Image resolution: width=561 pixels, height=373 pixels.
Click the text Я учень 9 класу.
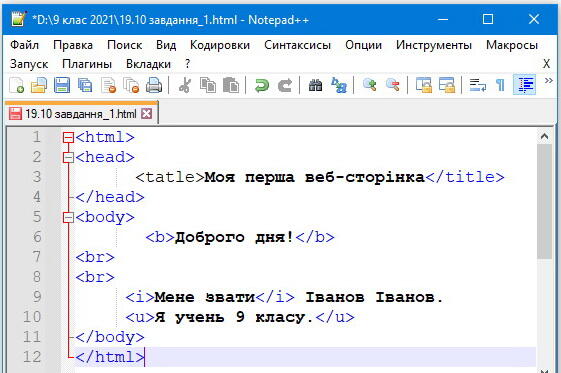pyautogui.click(x=234, y=317)
